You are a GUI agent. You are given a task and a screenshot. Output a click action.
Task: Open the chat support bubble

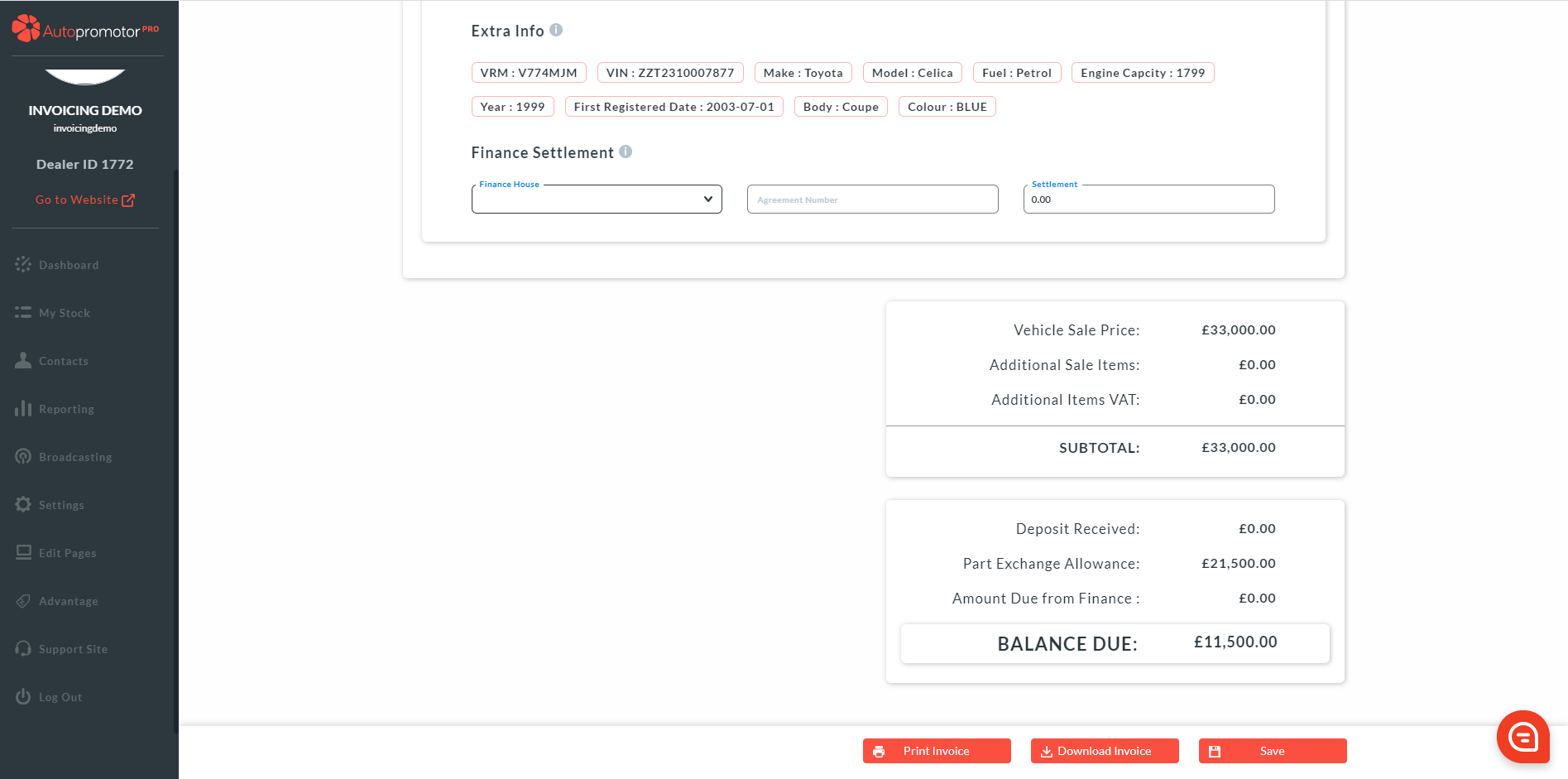pyautogui.click(x=1522, y=736)
